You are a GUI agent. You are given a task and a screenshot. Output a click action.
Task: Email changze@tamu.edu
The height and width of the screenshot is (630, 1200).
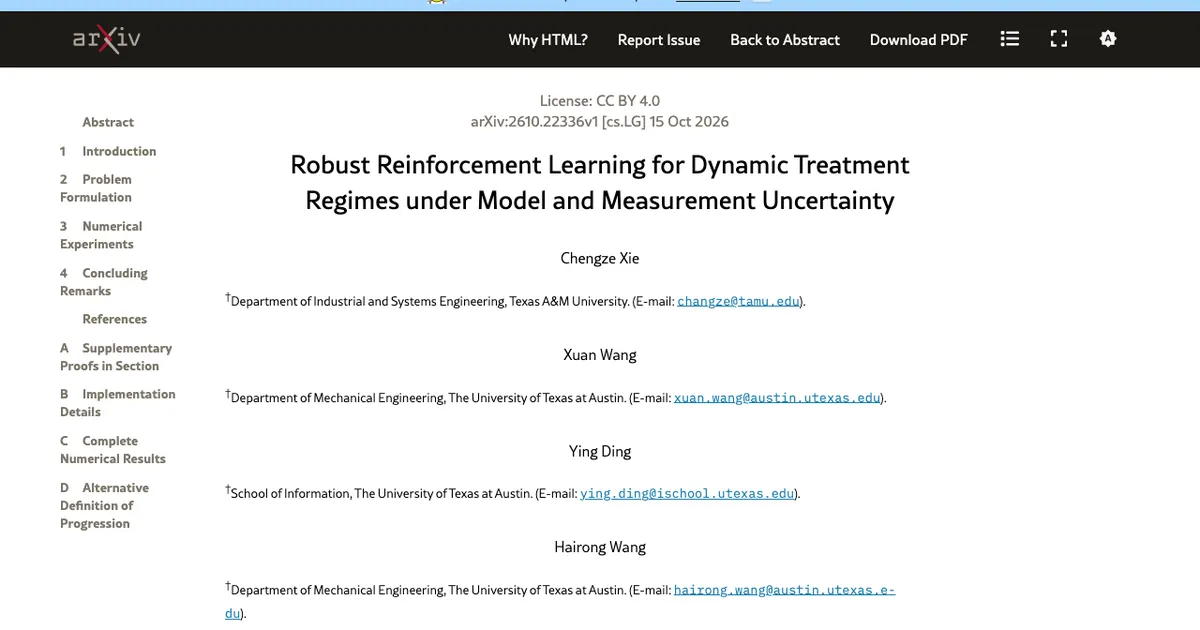pyautogui.click(x=739, y=301)
